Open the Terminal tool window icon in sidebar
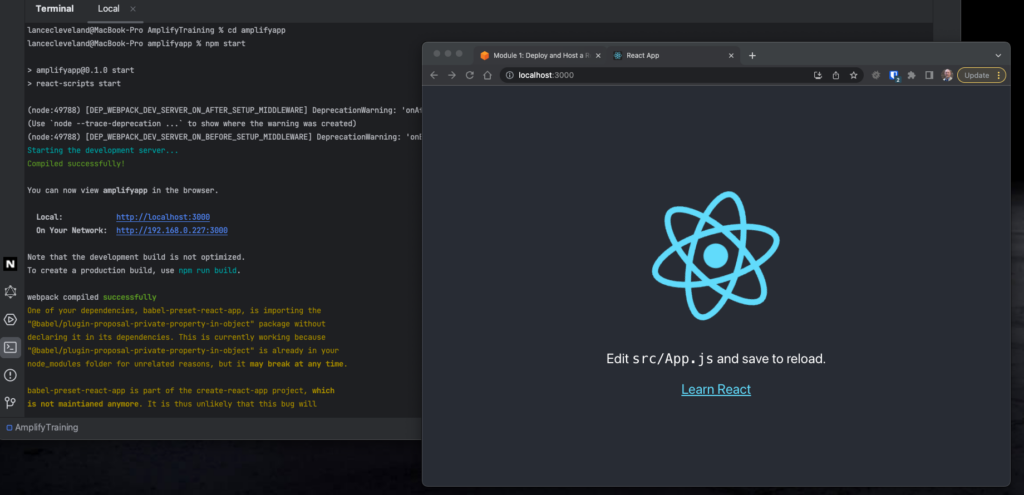The image size is (1024, 495). click(10, 347)
